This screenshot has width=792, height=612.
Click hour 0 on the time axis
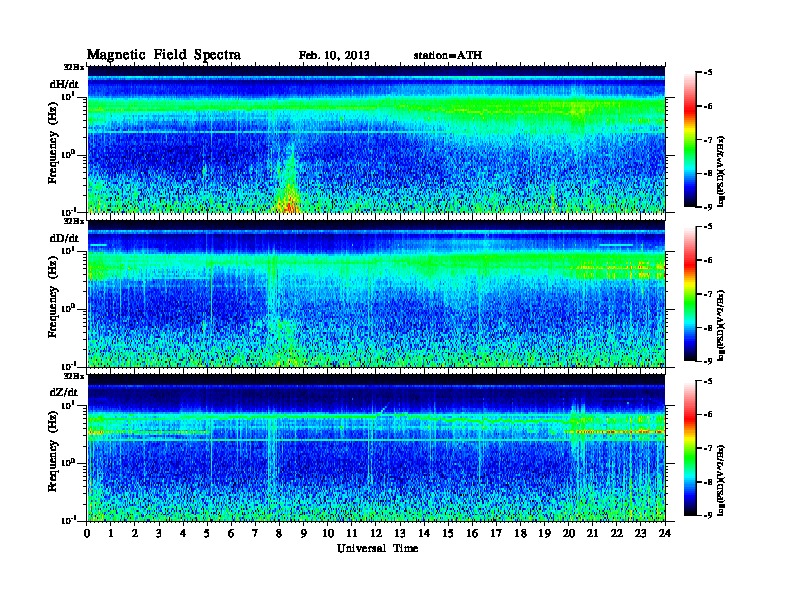[87, 533]
